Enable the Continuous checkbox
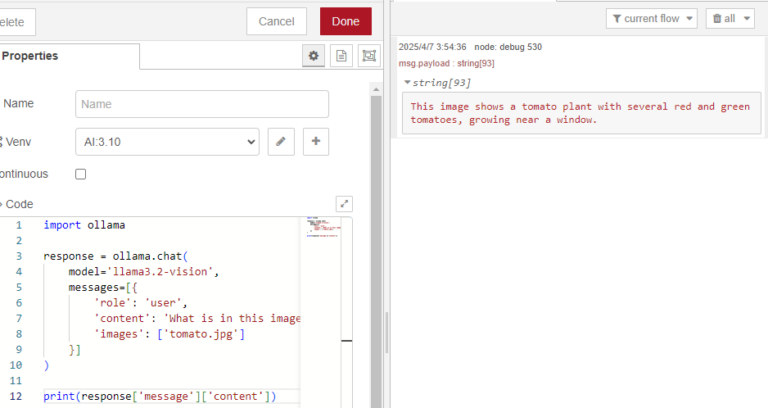This screenshot has width=768, height=408. pyautogui.click(x=81, y=174)
